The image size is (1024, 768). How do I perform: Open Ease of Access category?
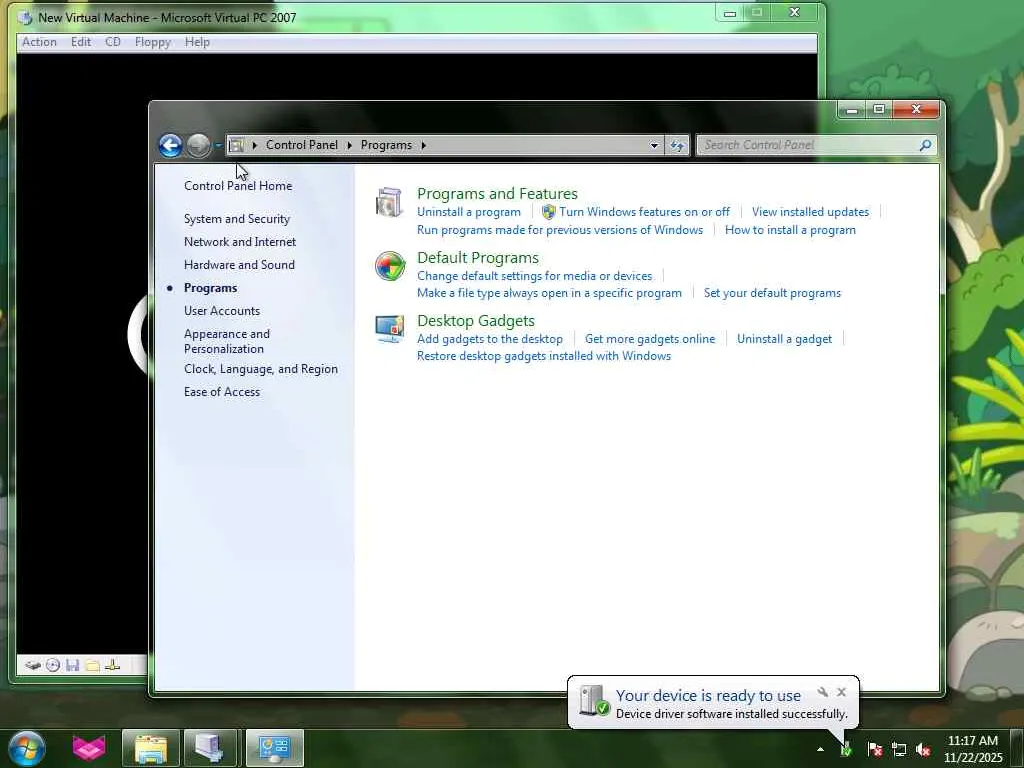[221, 392]
